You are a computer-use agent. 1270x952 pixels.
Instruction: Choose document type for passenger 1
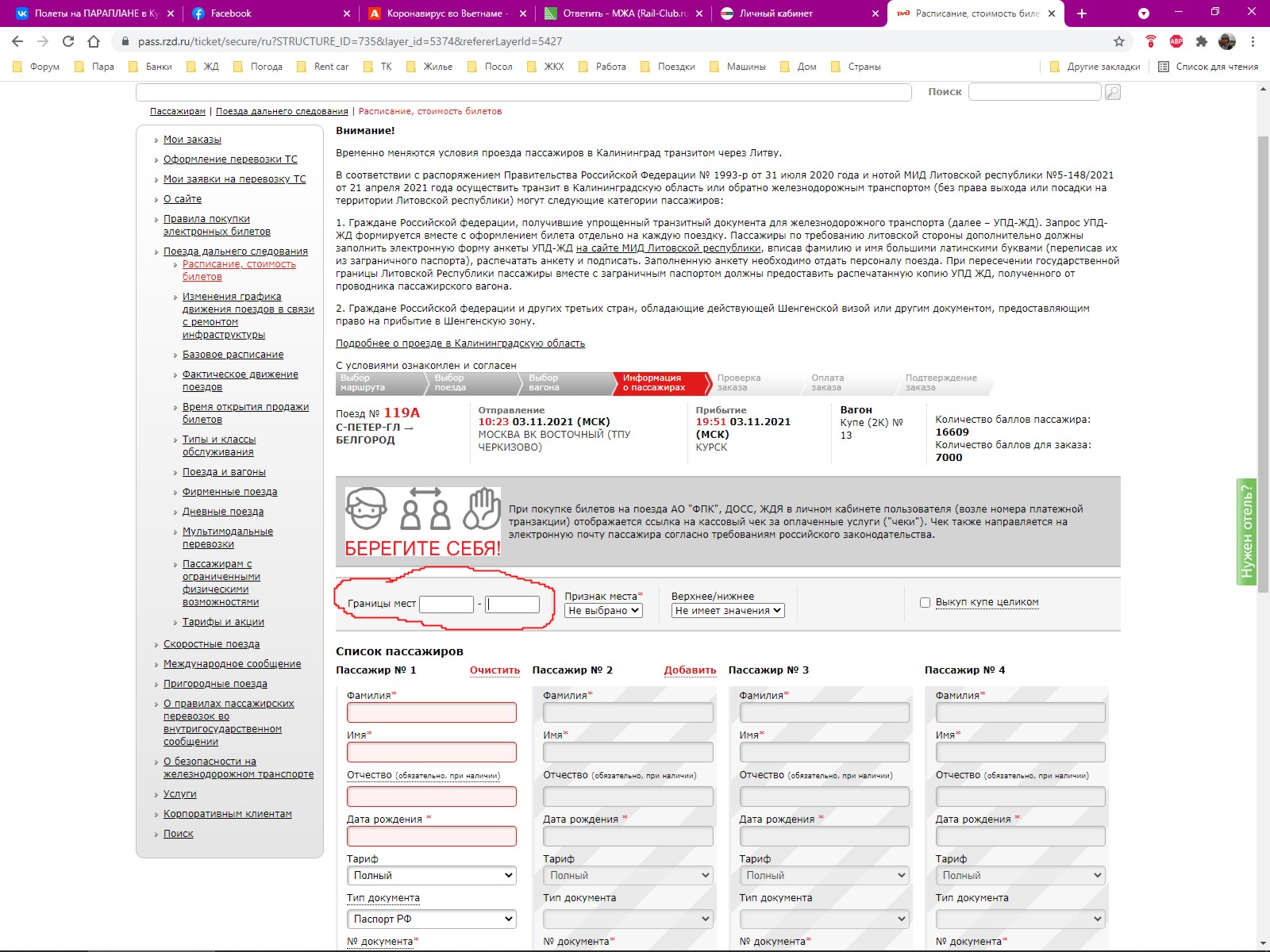tap(431, 919)
